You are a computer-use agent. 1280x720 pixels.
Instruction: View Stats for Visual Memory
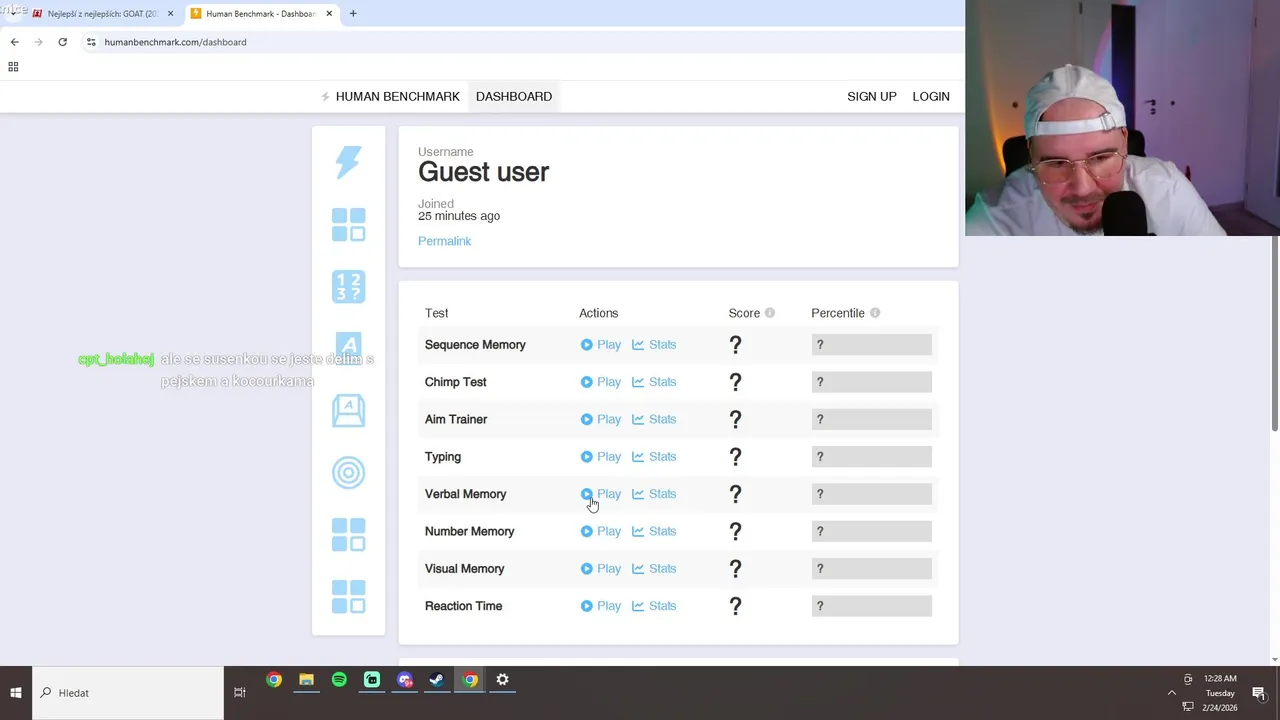tap(654, 569)
